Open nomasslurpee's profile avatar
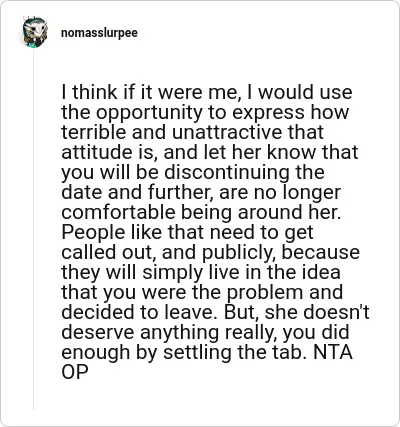The height and width of the screenshot is (427, 400). point(35,33)
